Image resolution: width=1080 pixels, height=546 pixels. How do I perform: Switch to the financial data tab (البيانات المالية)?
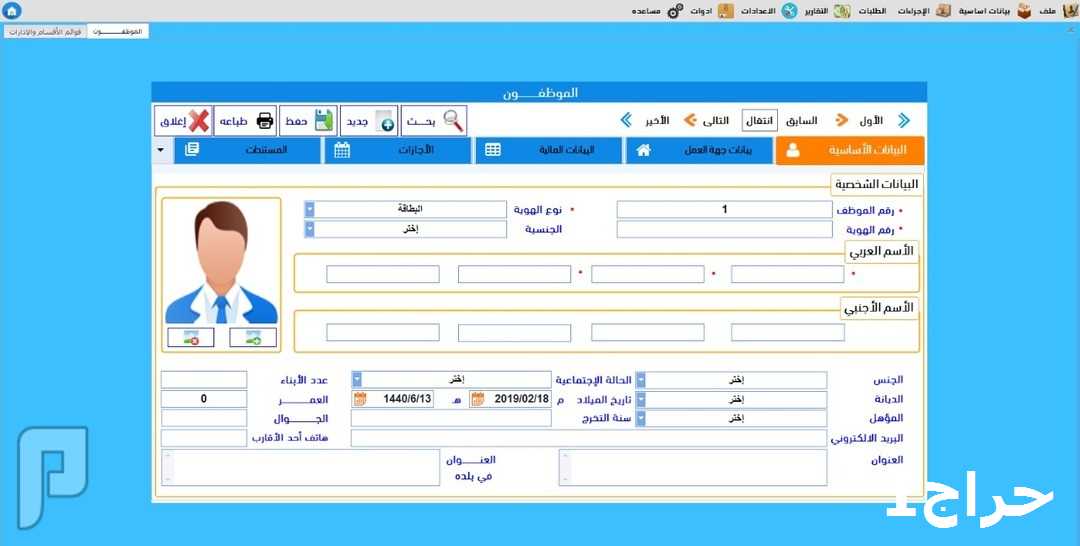[548, 151]
